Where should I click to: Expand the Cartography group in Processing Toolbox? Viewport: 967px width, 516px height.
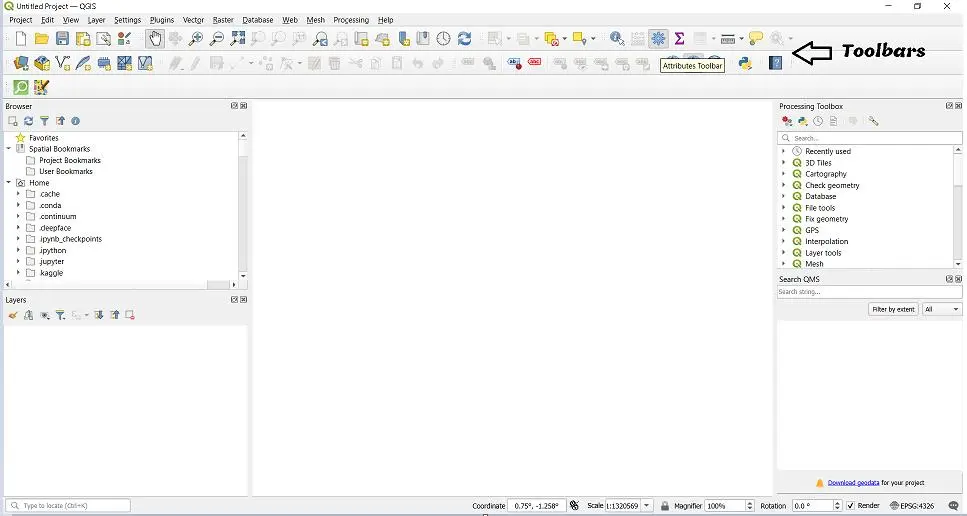[x=783, y=174]
